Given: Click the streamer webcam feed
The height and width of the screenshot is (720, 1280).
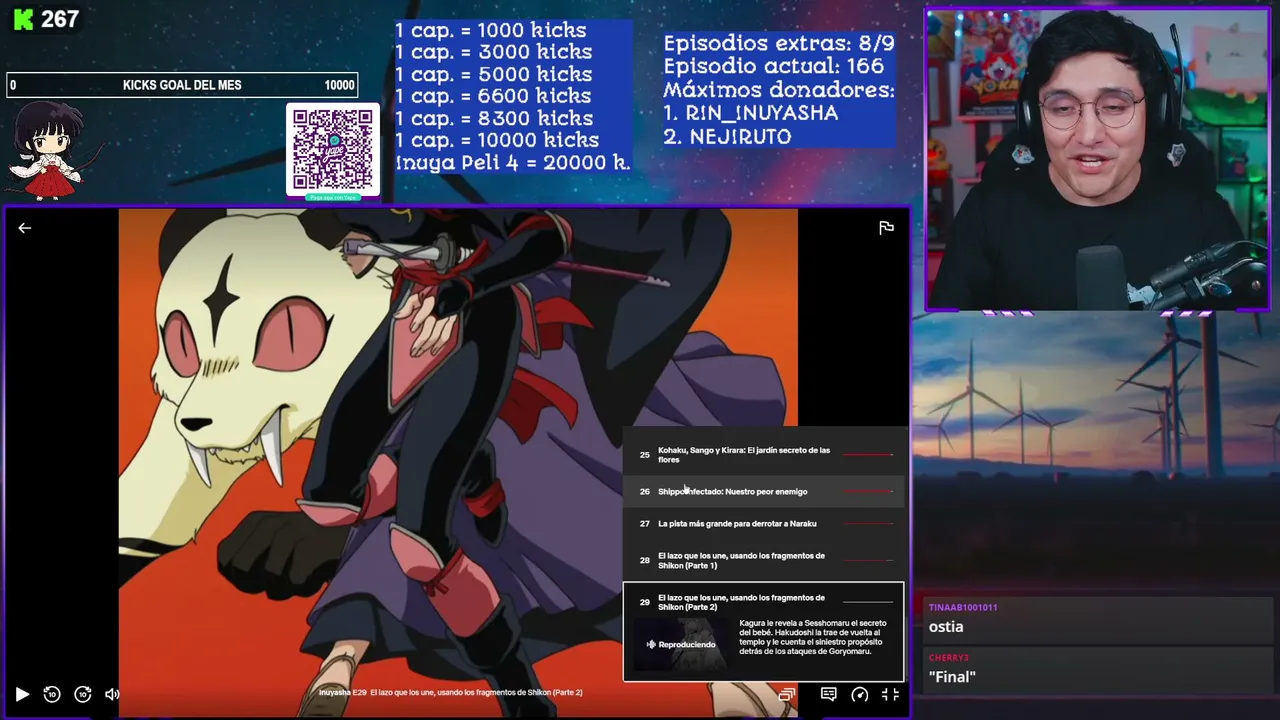Looking at the screenshot, I should click(x=1097, y=160).
